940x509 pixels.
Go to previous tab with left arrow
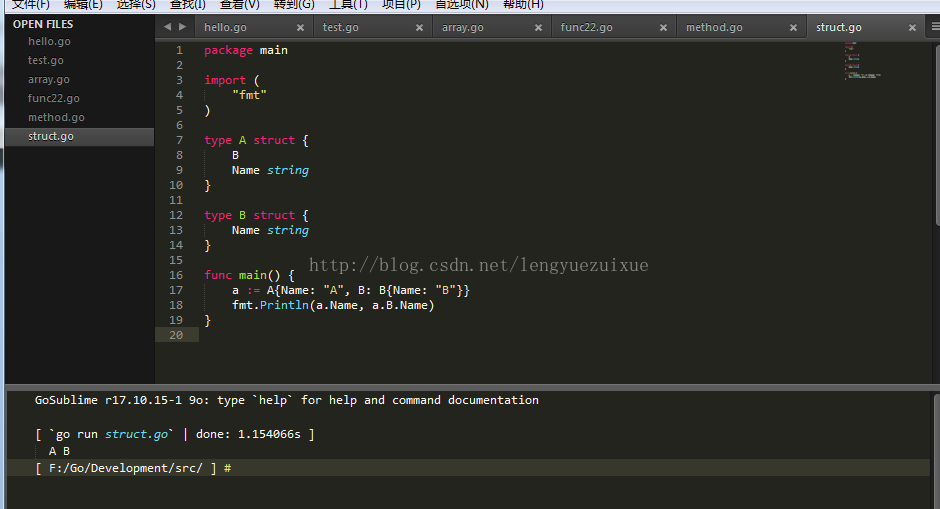click(x=167, y=27)
